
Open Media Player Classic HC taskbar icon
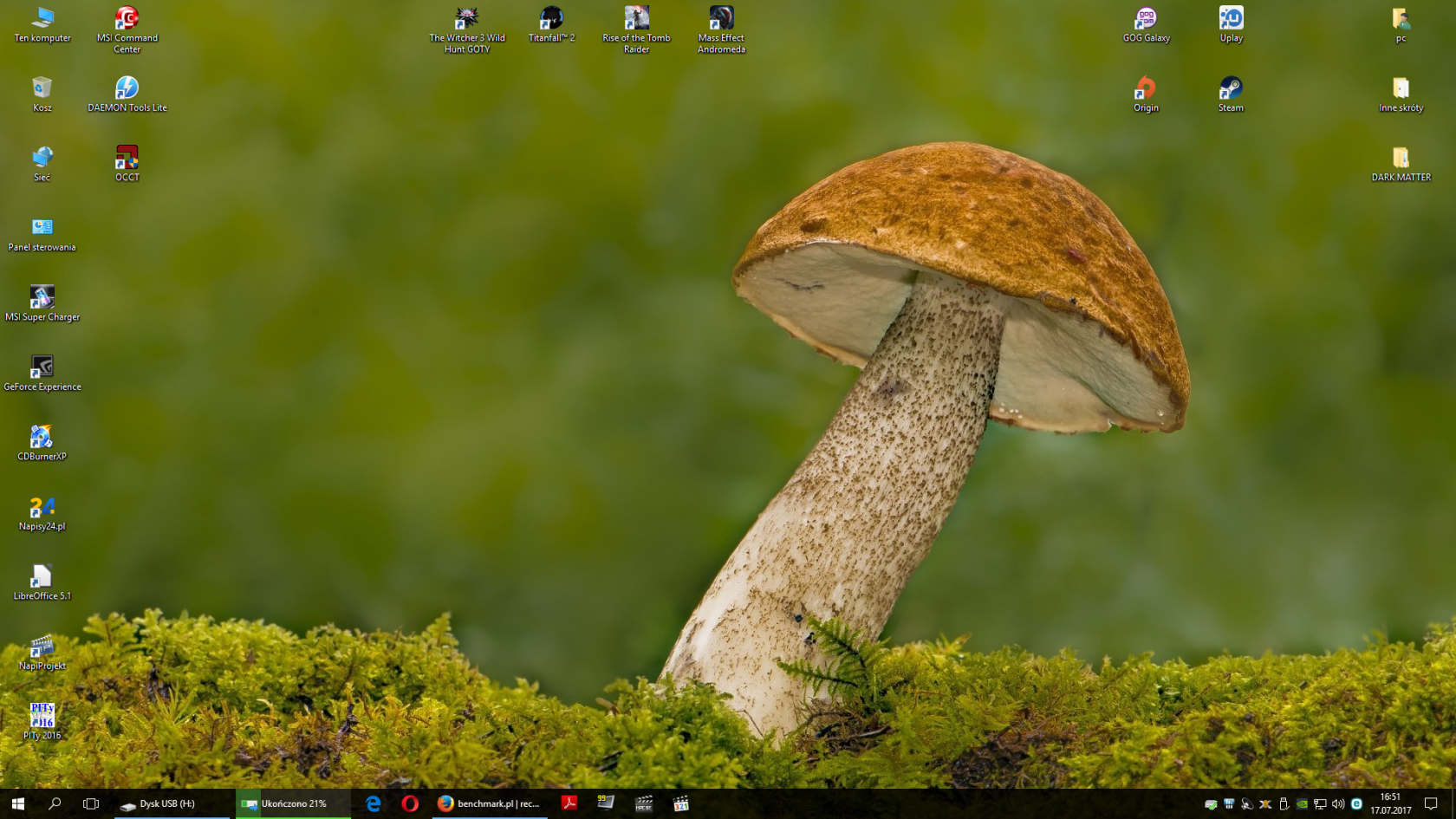click(644, 803)
